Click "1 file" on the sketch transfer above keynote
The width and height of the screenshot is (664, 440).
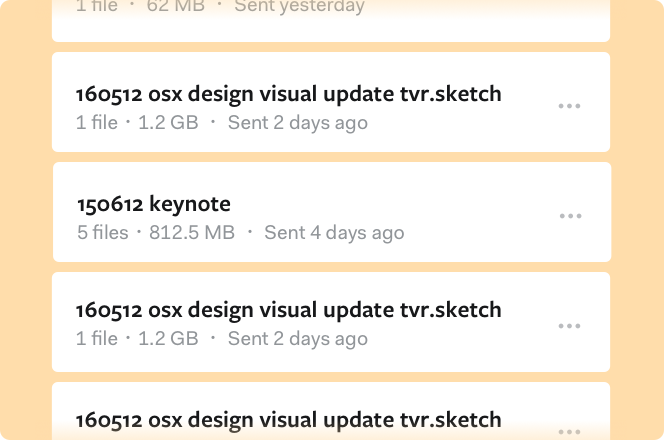[97, 123]
